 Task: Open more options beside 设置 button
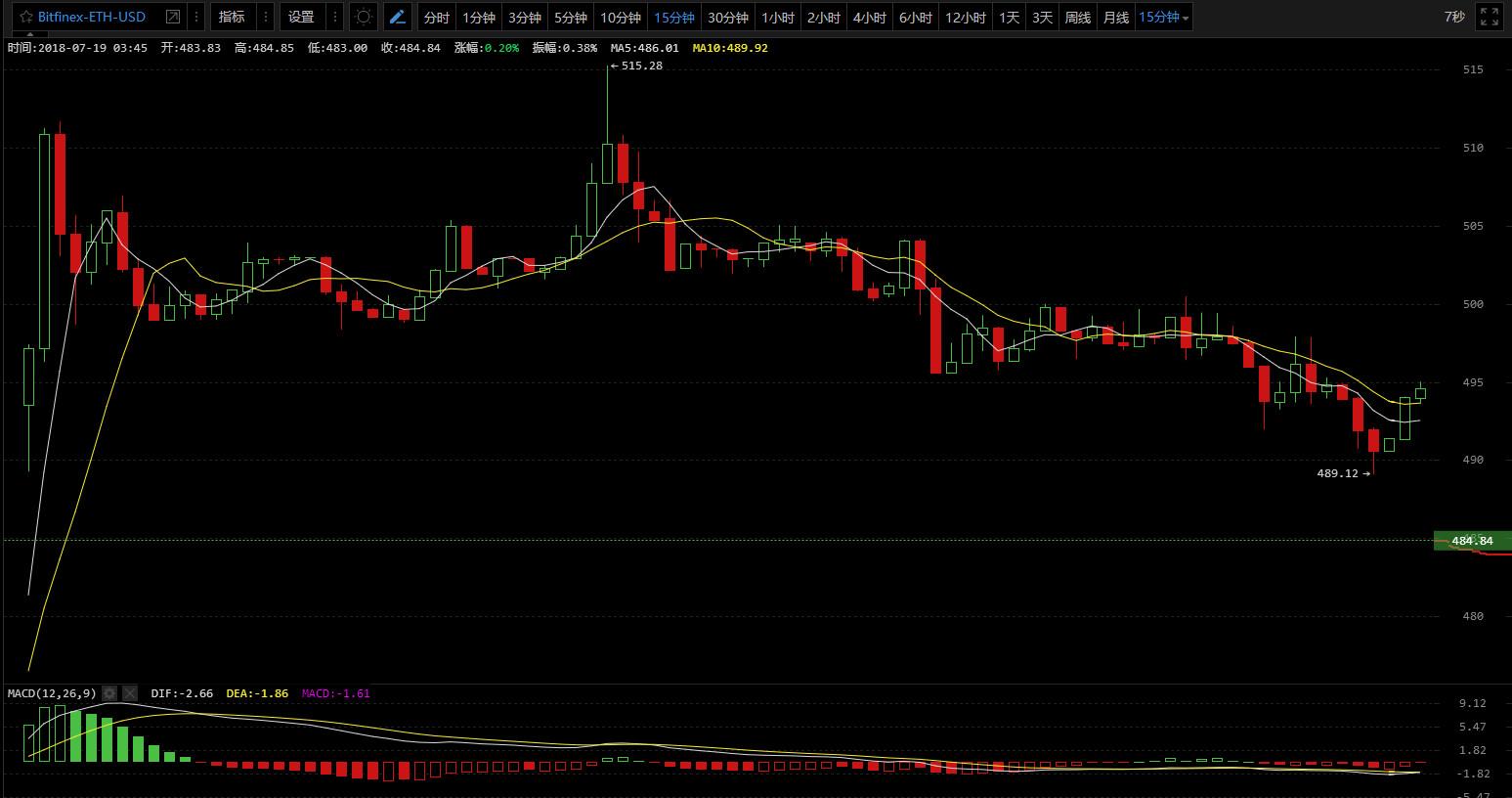[x=335, y=17]
